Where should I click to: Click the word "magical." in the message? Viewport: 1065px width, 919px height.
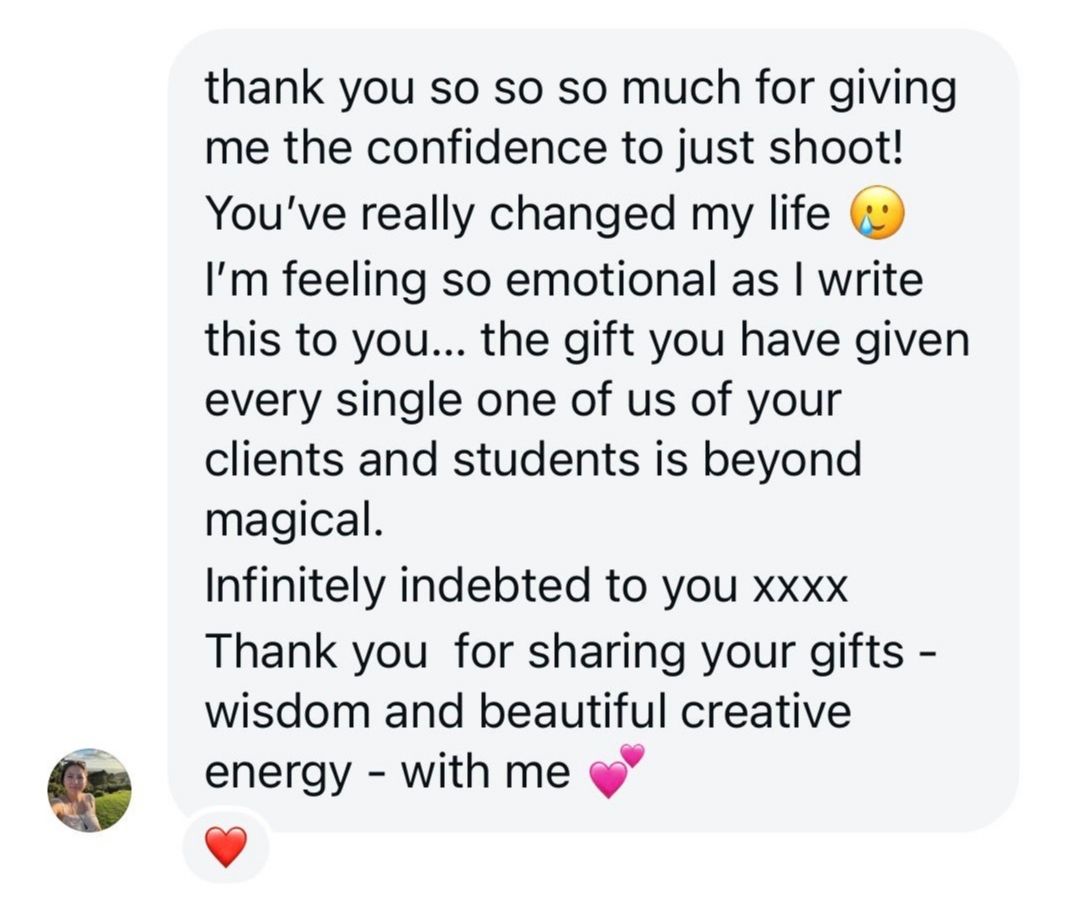coord(293,524)
